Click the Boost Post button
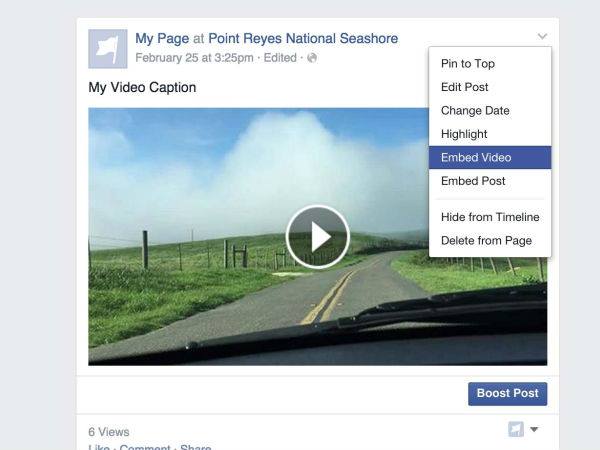 (x=507, y=393)
